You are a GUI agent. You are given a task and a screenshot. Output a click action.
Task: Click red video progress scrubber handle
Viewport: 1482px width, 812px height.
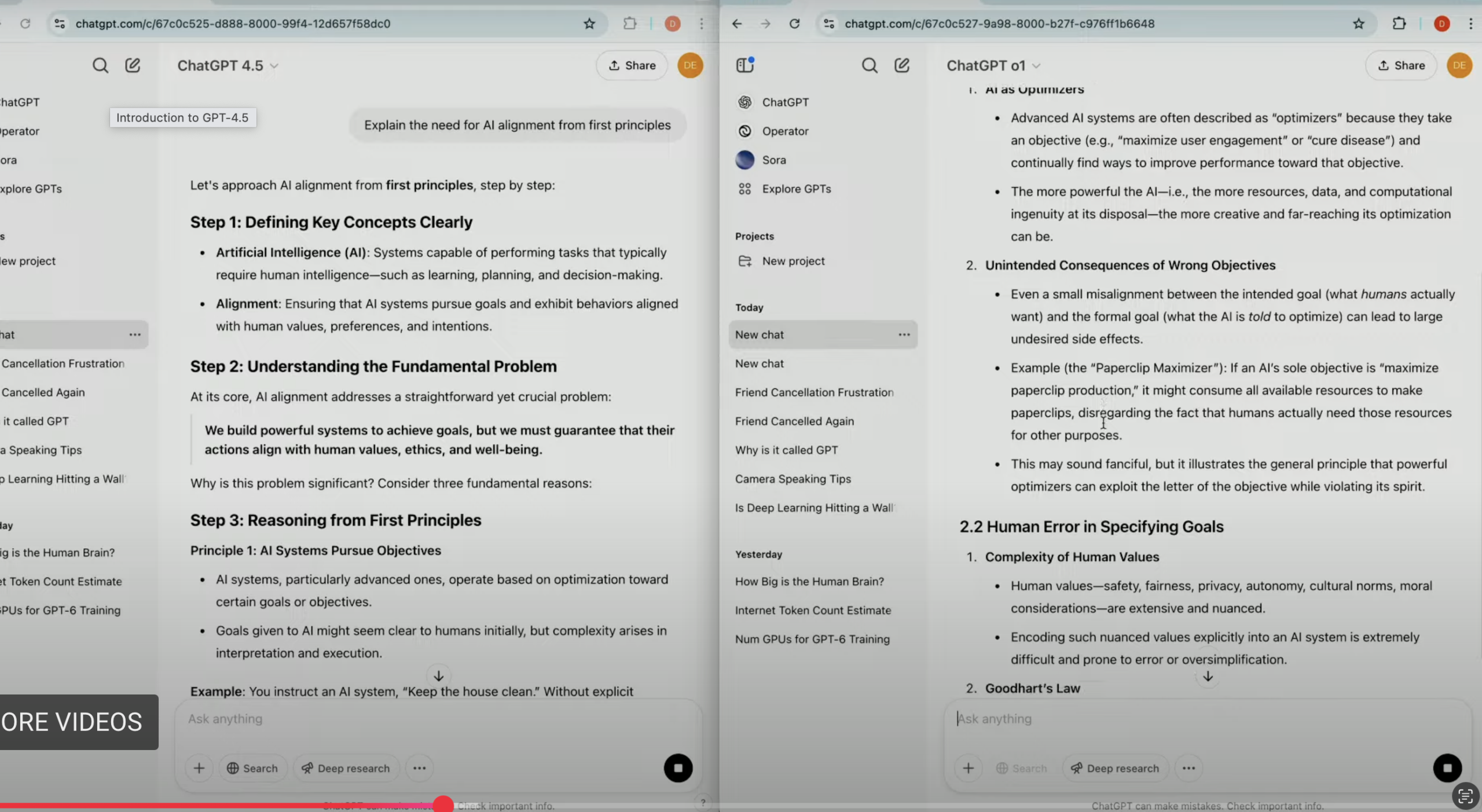[443, 804]
